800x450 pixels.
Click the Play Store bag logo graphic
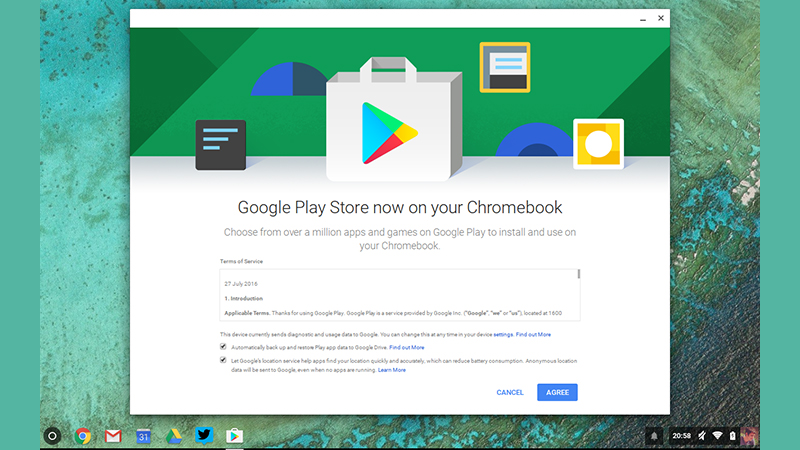(394, 119)
